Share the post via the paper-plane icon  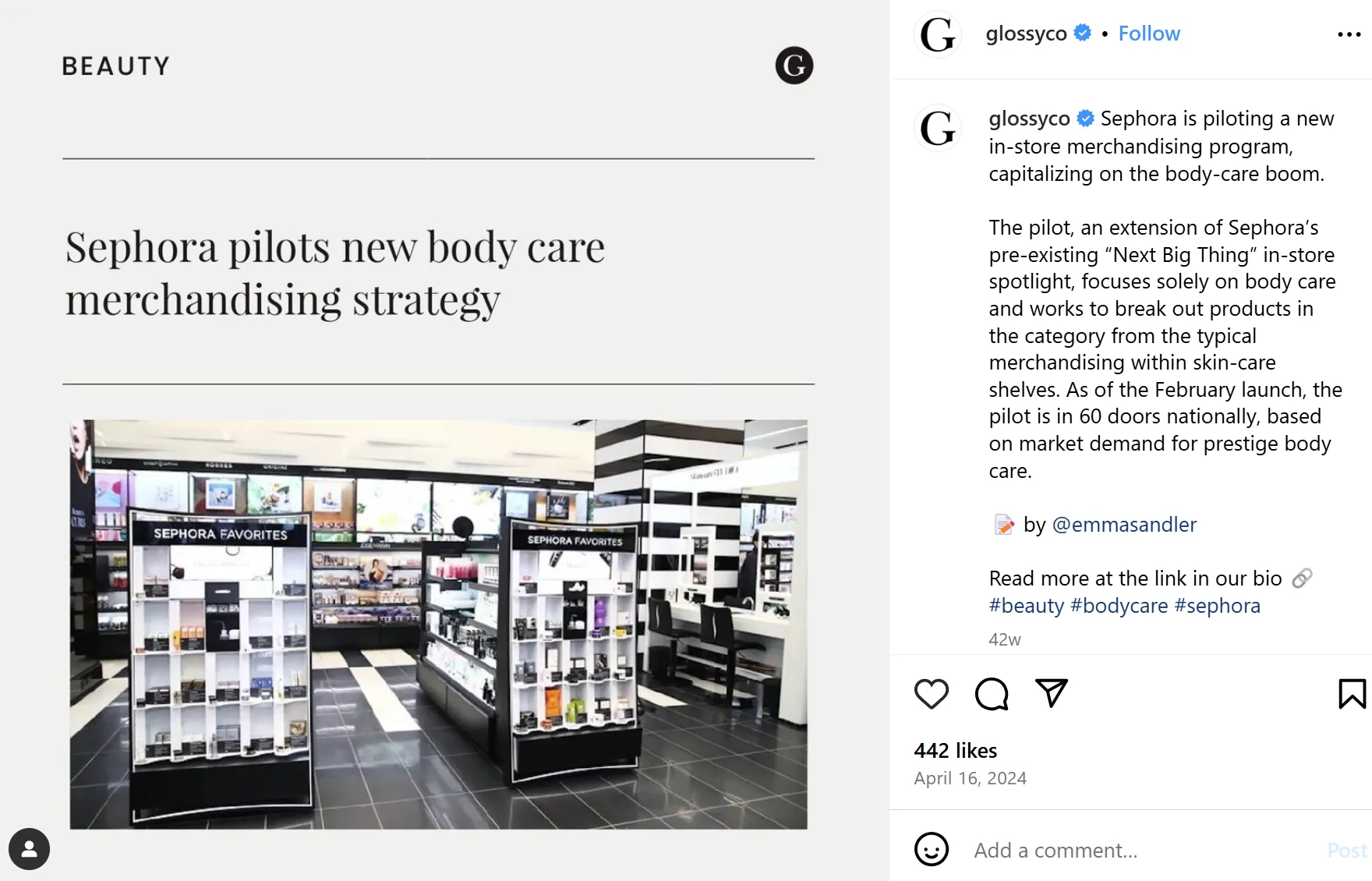(x=1051, y=692)
